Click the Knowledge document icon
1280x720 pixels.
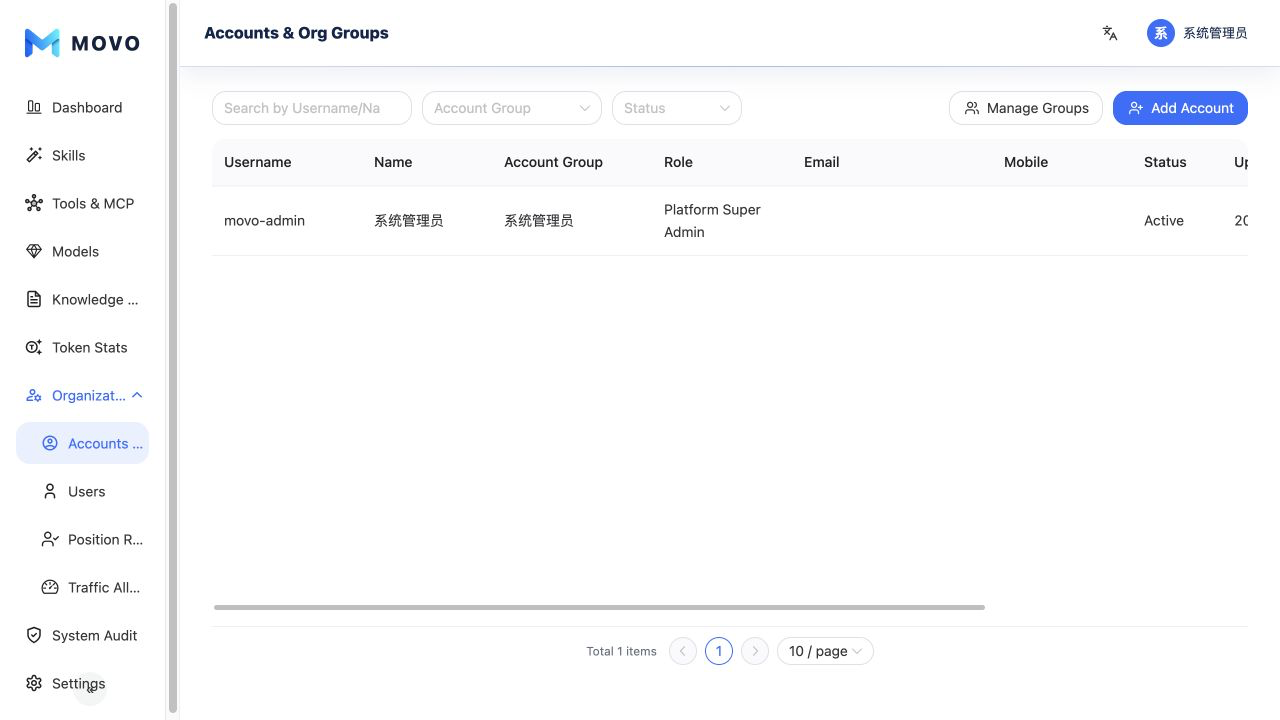click(34, 299)
